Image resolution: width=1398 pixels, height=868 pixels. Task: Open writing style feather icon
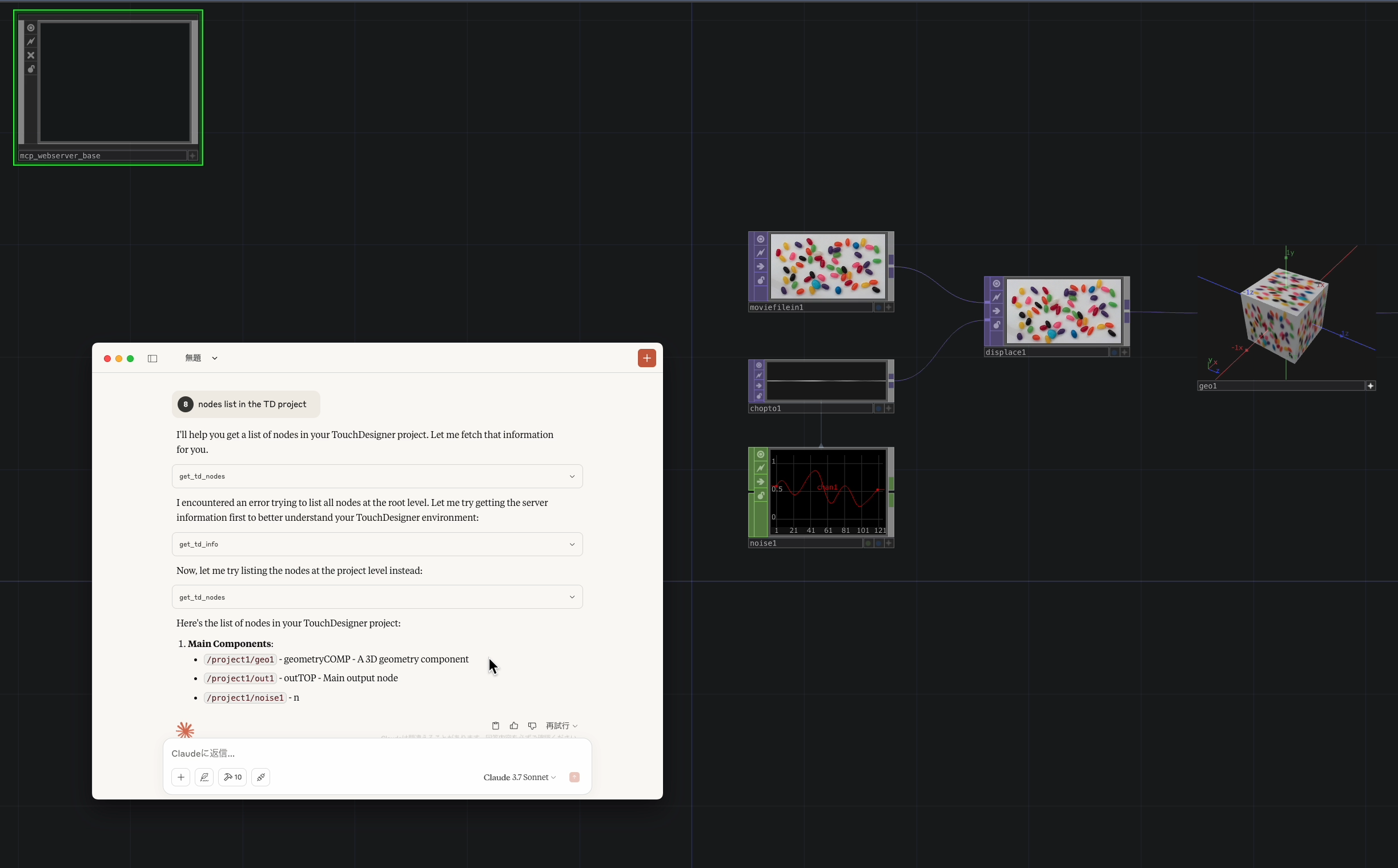[x=204, y=777]
